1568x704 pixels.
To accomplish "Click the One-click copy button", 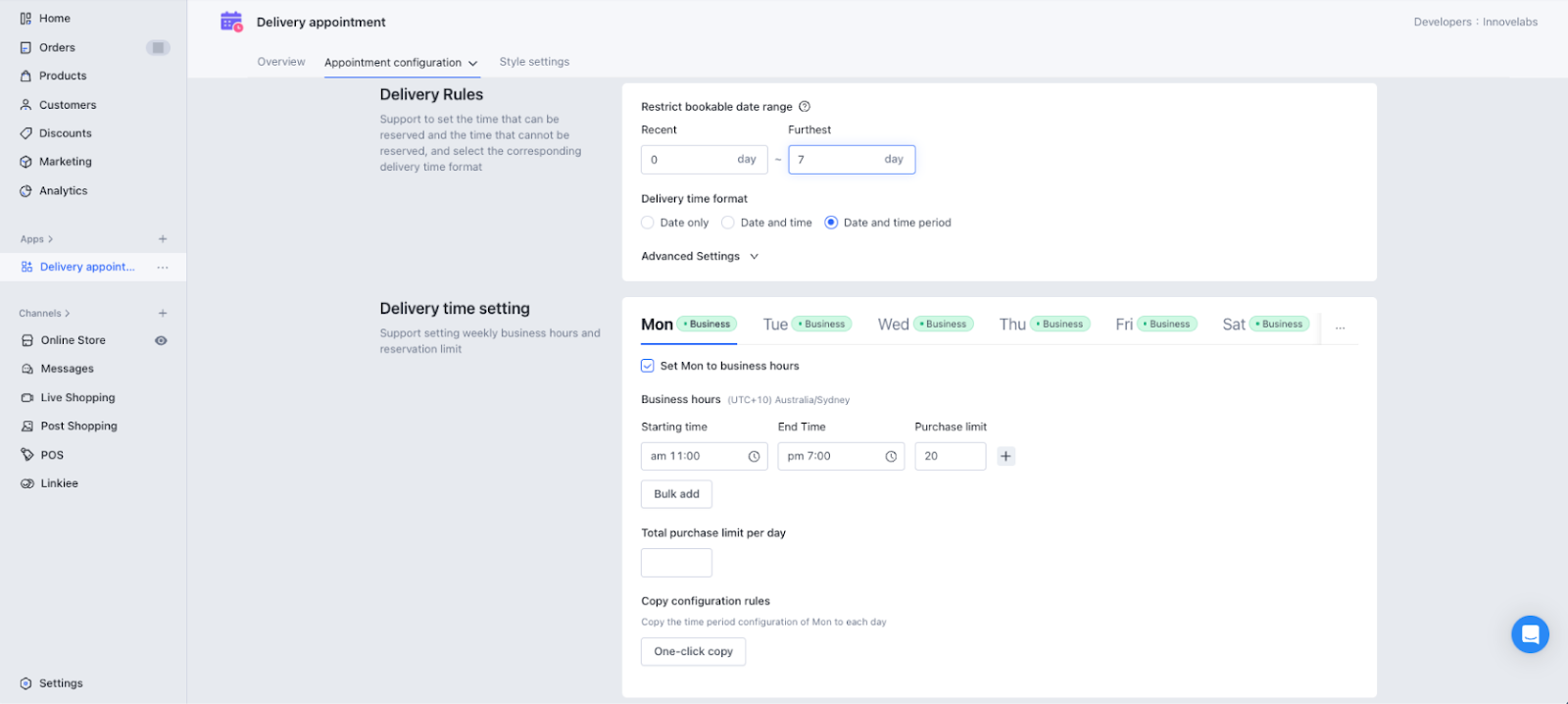I will (693, 652).
